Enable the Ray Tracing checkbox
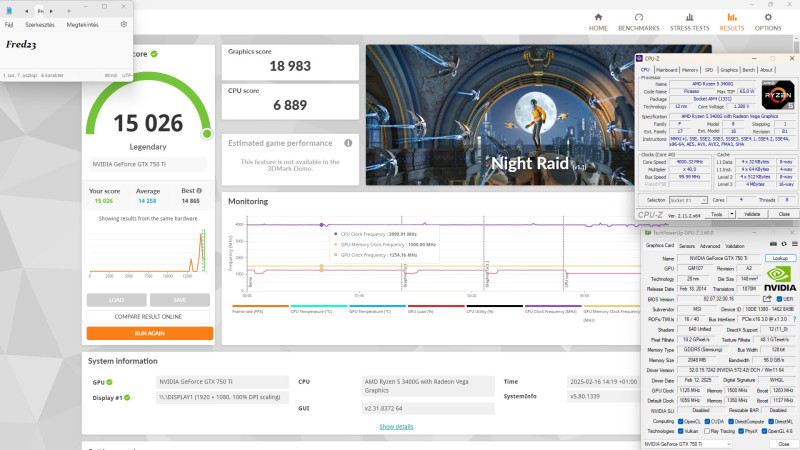The height and width of the screenshot is (450, 800). 707,431
